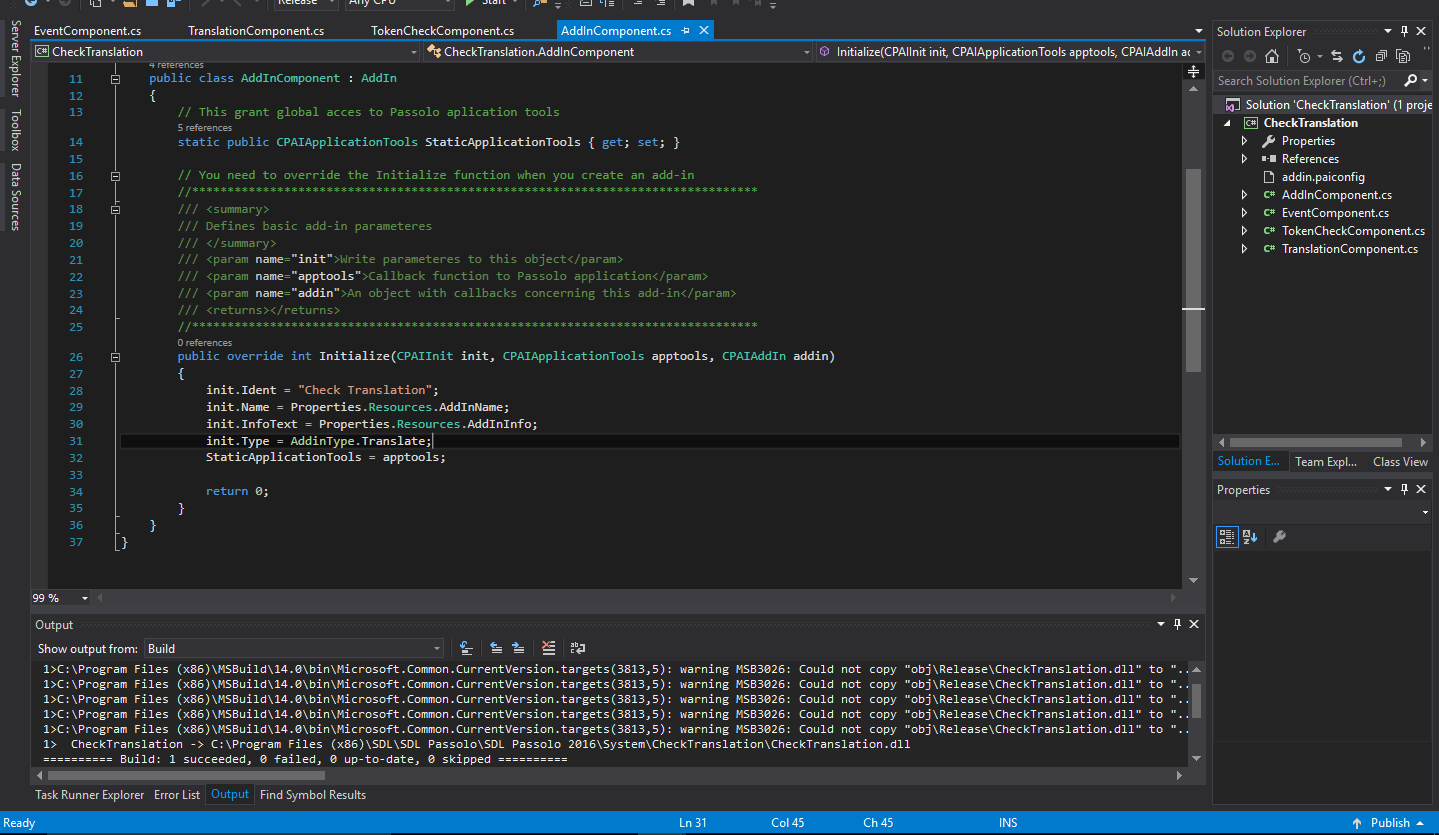Open the Error List tab
Image resolution: width=1439 pixels, height=835 pixels.
click(x=177, y=795)
